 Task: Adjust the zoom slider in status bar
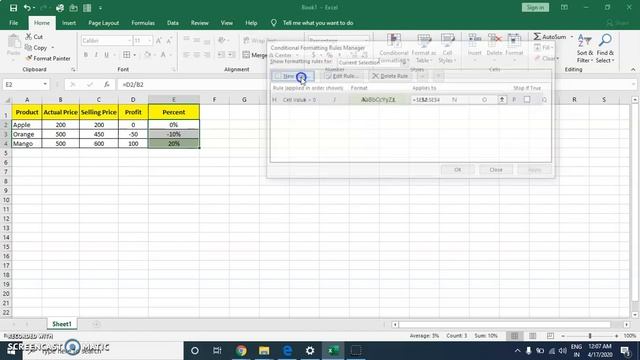coord(590,336)
